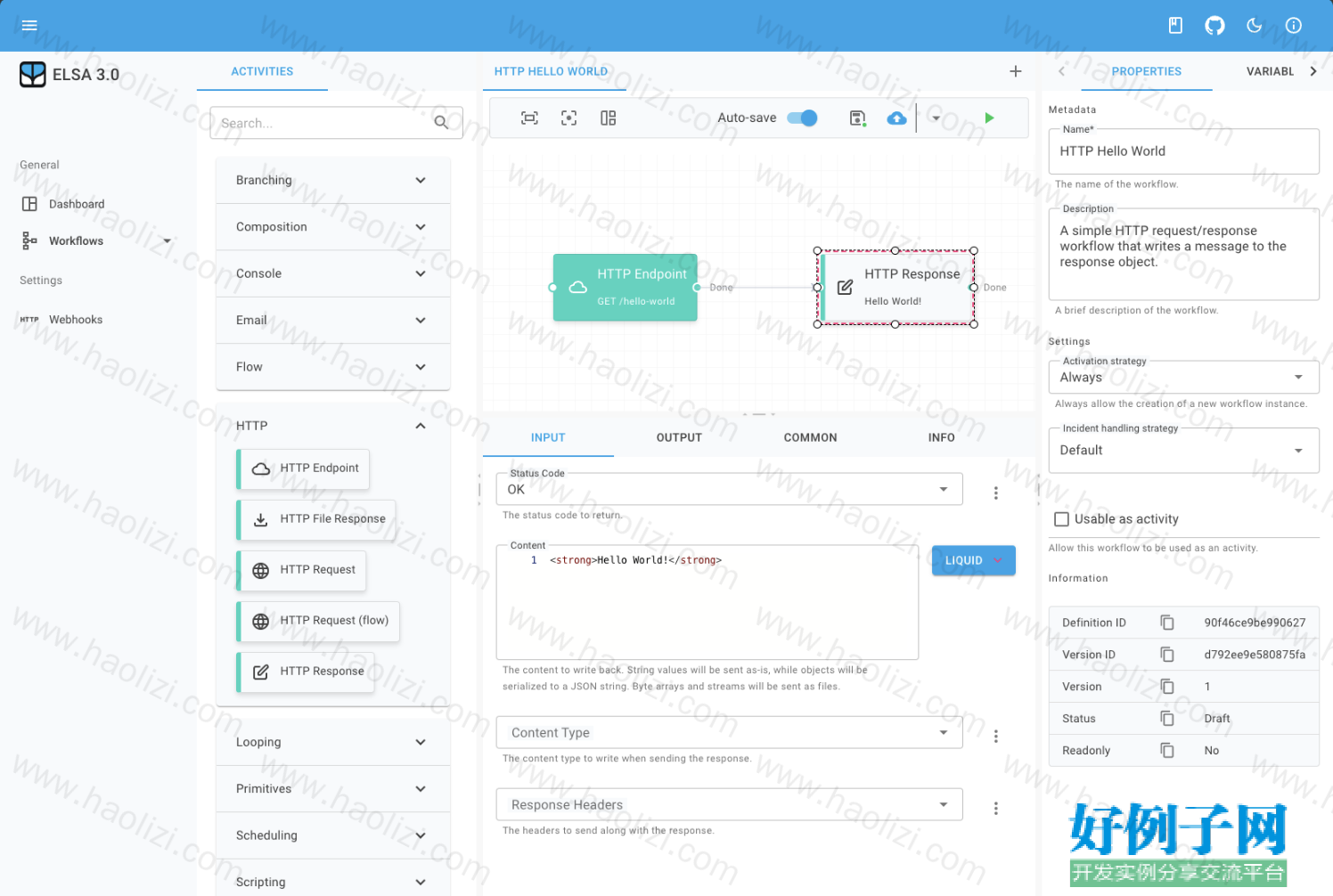Copy the Version ID value
Viewport: 1333px width, 896px height.
(1167, 655)
